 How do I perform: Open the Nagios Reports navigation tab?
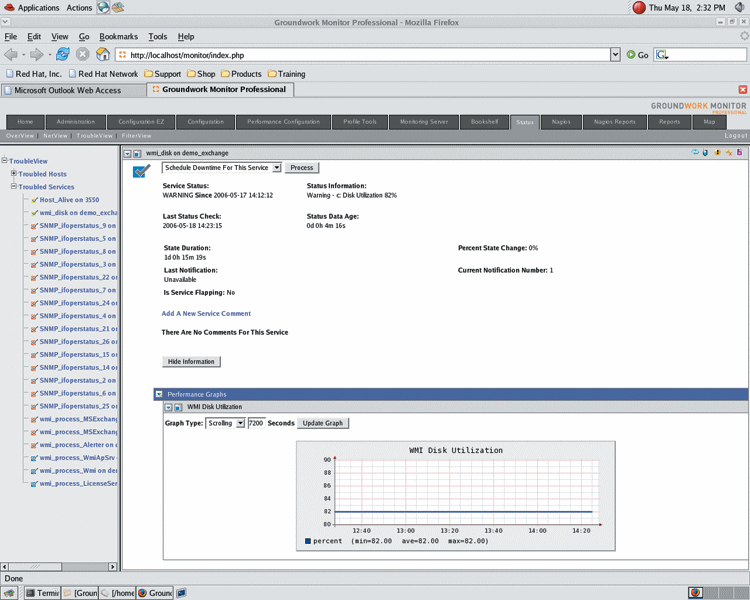(615, 122)
